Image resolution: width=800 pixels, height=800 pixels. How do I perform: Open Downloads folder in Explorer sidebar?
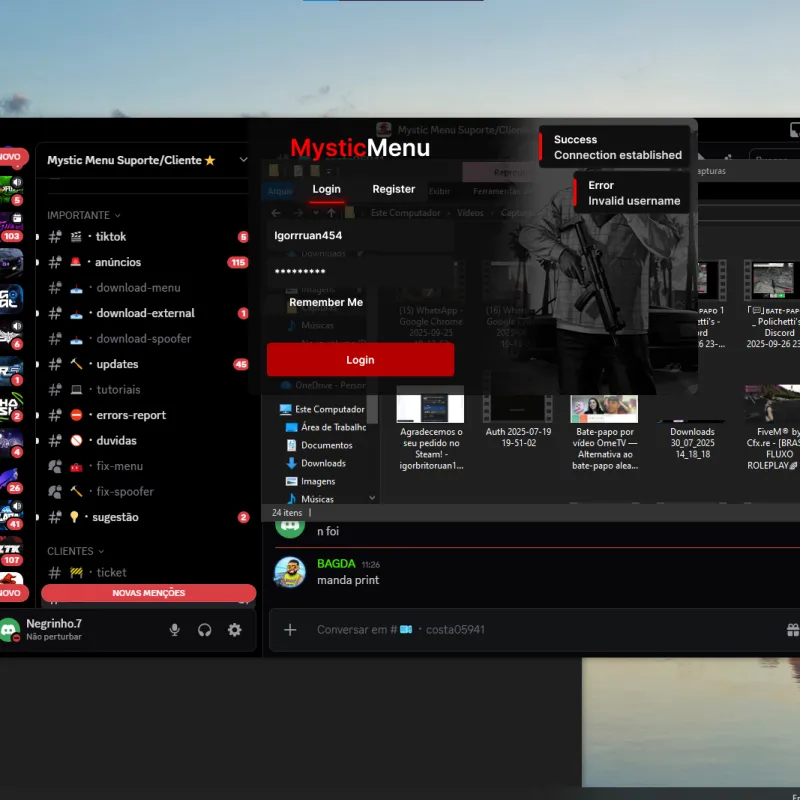tap(323, 463)
